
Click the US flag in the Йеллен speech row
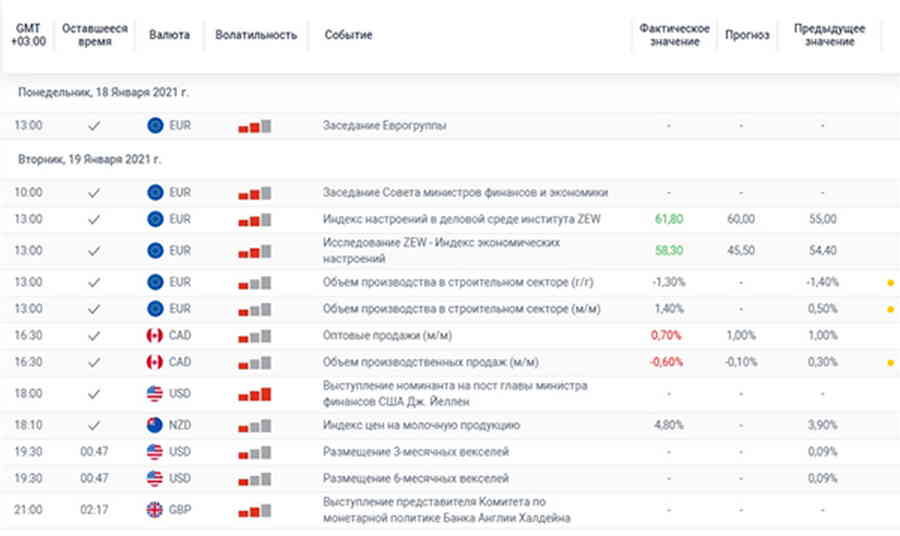155,394
